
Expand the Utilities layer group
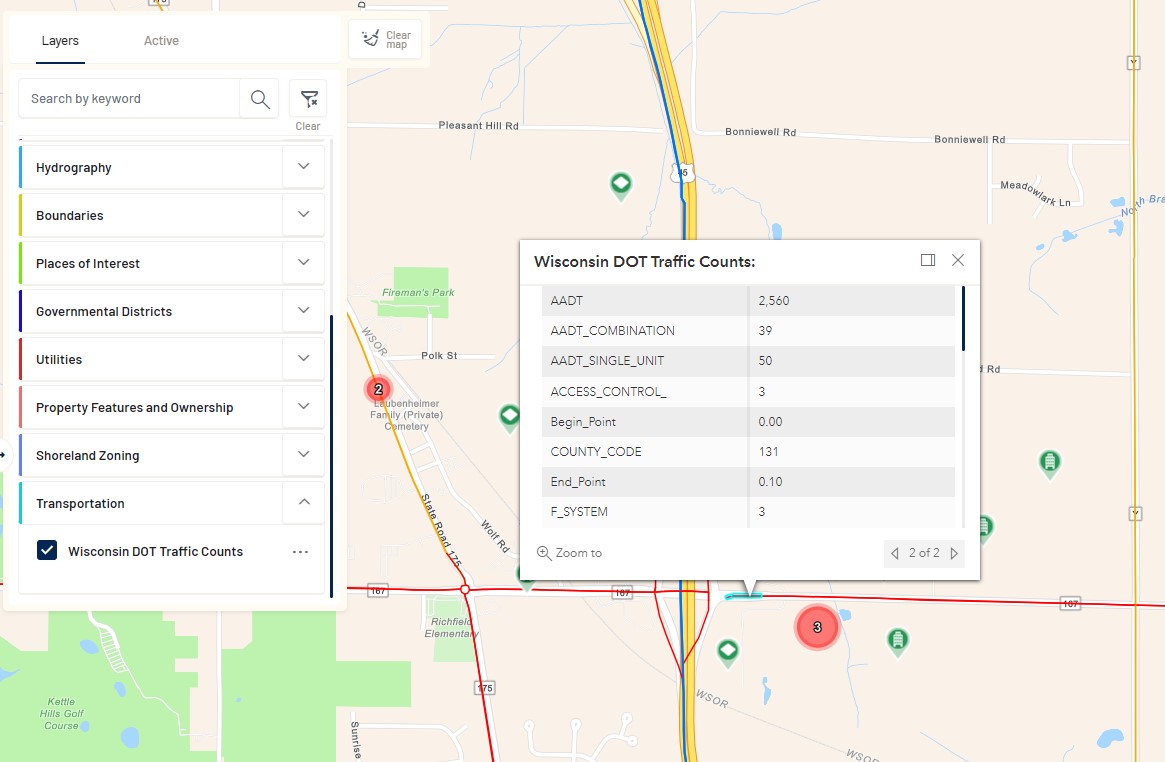pos(303,358)
